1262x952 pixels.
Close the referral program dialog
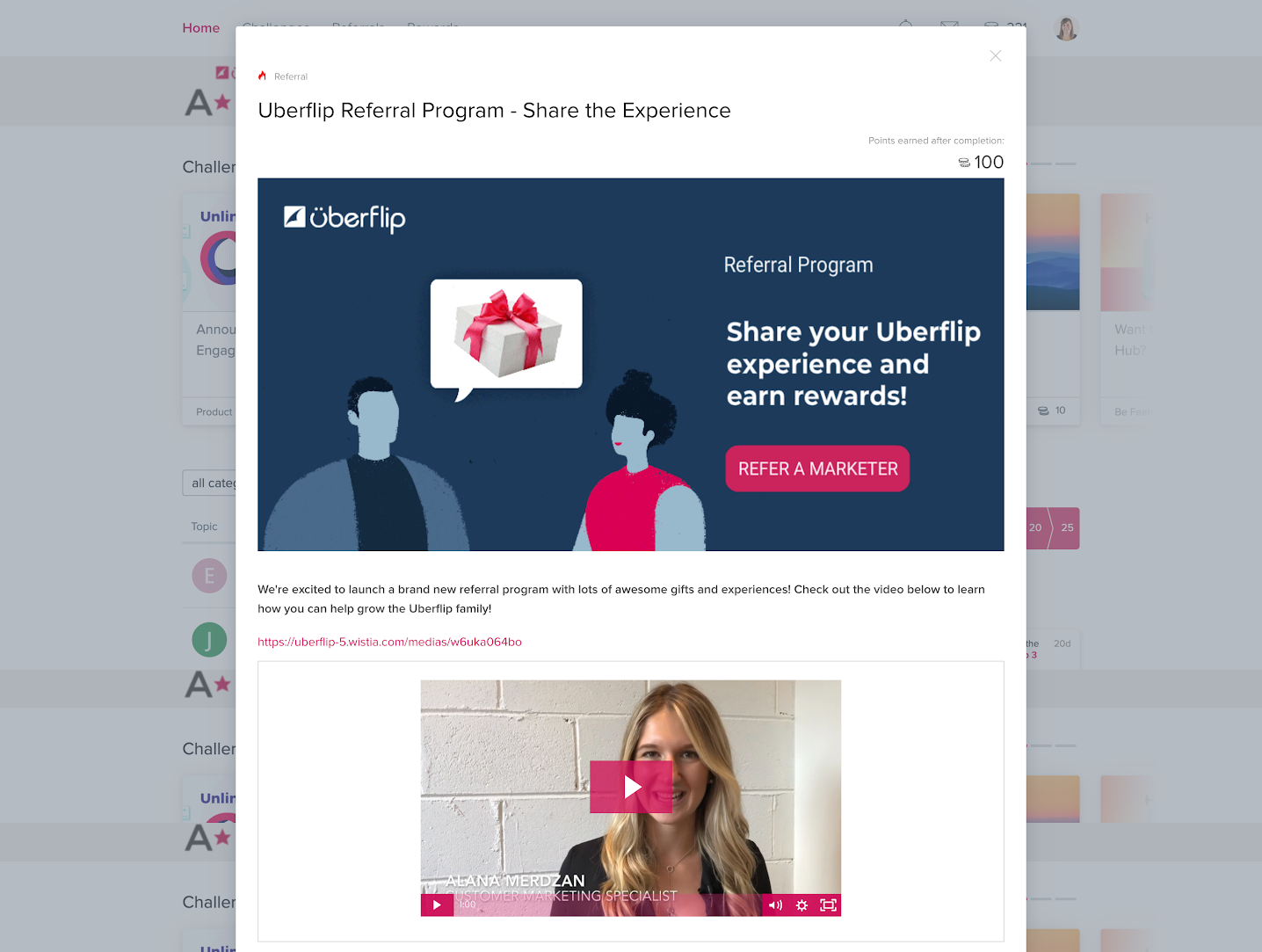[995, 56]
